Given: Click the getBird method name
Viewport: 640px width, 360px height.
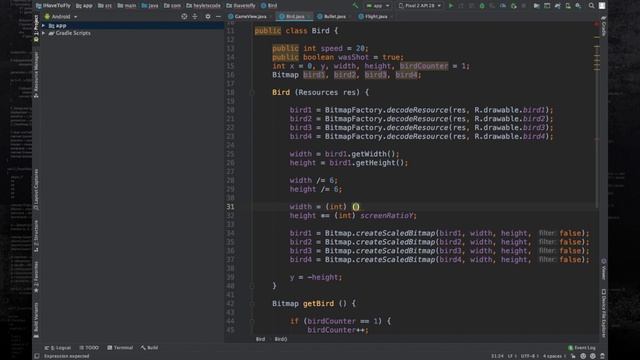Looking at the screenshot, I should click(x=318, y=304).
